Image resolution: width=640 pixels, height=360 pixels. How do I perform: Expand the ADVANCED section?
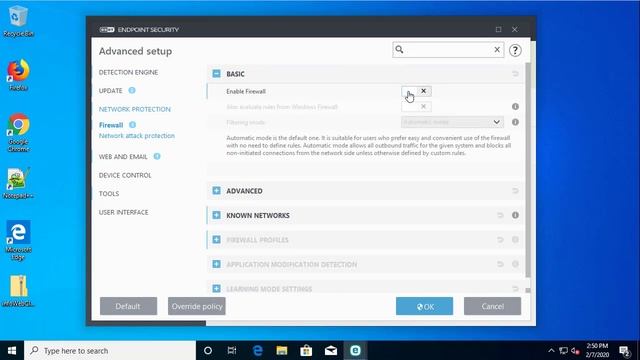(216, 191)
